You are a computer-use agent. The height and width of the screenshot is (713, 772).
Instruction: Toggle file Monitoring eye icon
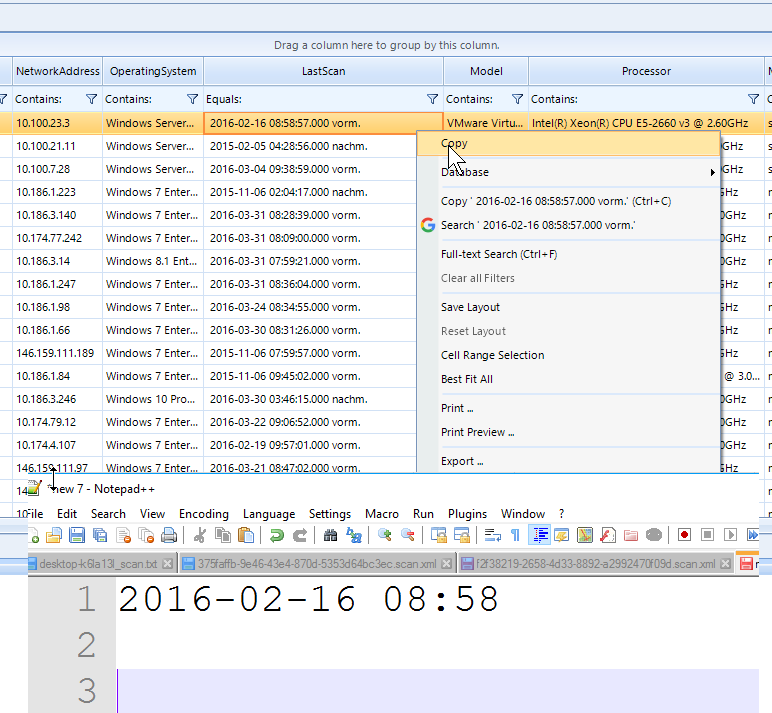[x=654, y=535]
